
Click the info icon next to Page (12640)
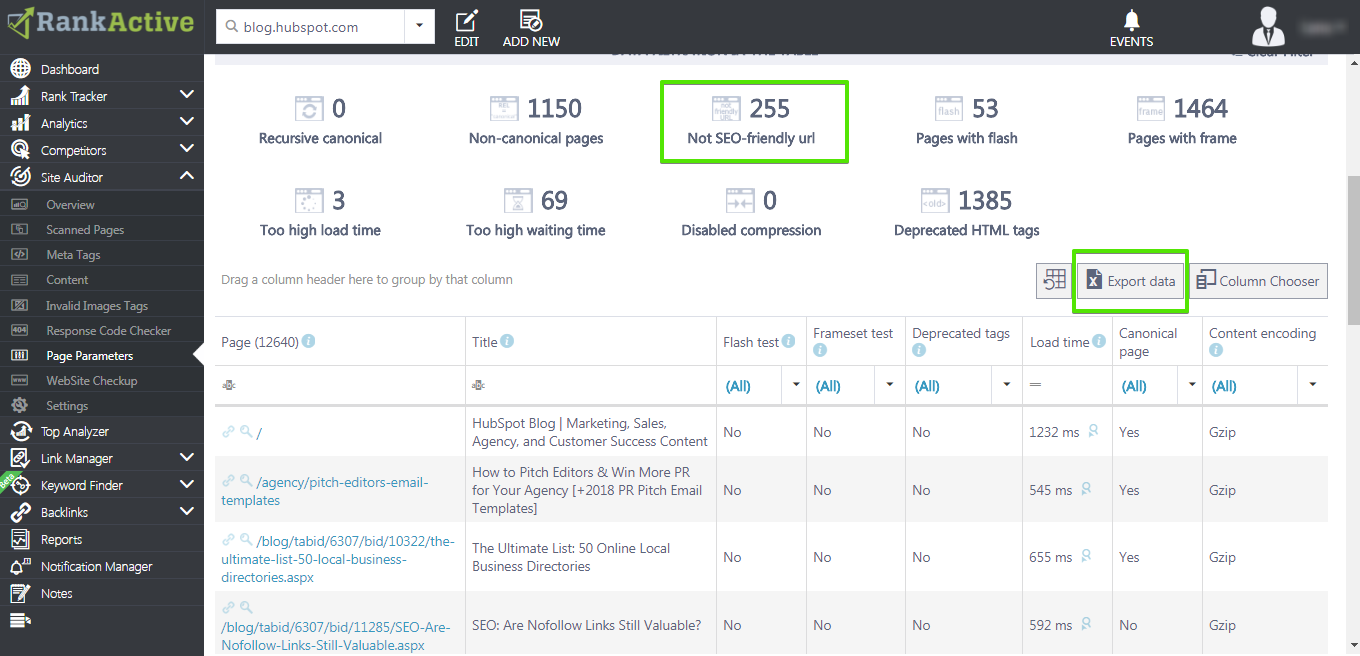[308, 341]
